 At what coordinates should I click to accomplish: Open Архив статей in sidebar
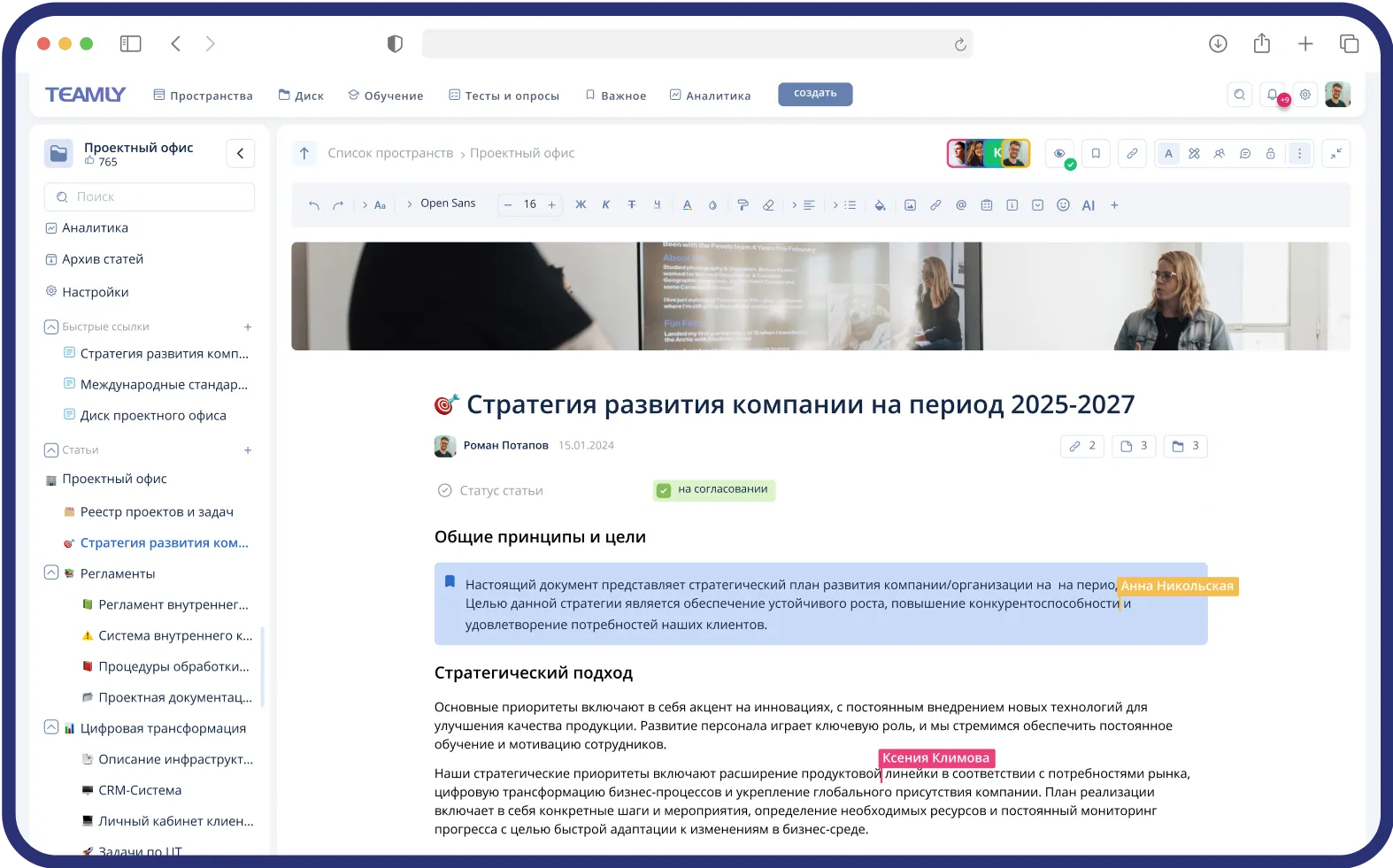[95, 259]
